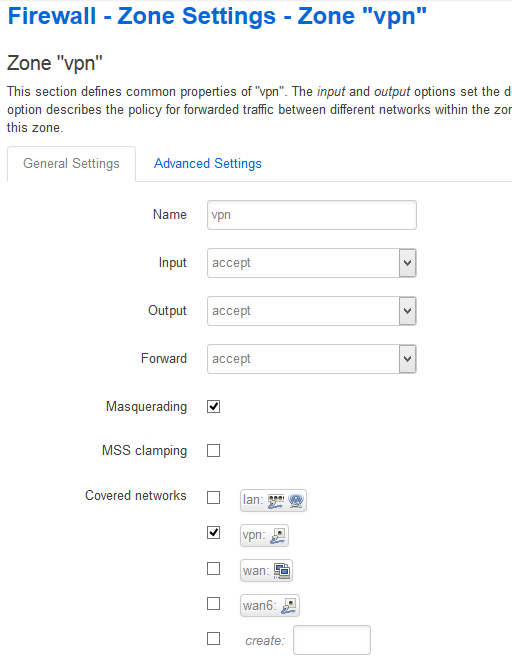Enable the MSS clamping checkbox
Viewport: 512px width, 664px height.
[x=213, y=451]
